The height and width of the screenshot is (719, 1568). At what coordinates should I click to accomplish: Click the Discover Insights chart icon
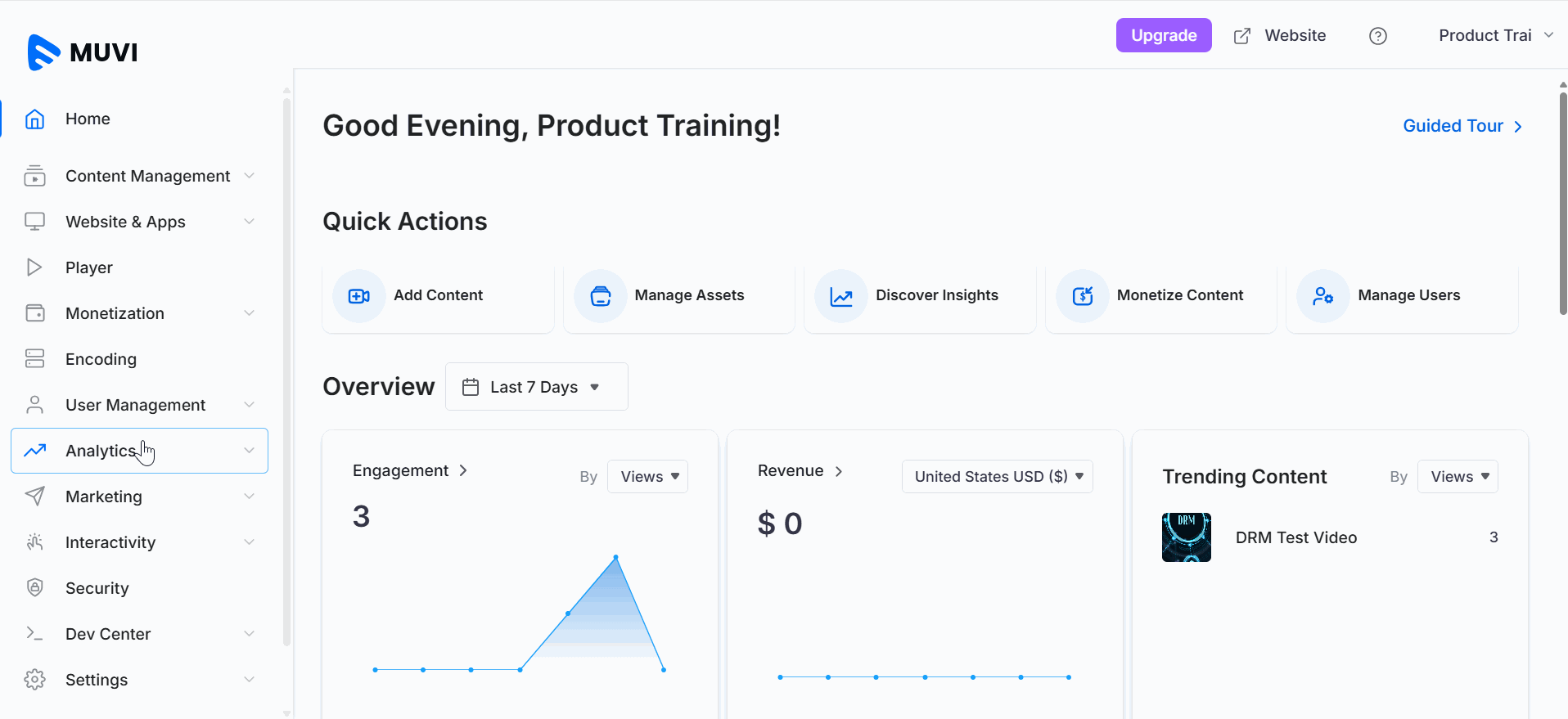[841, 296]
